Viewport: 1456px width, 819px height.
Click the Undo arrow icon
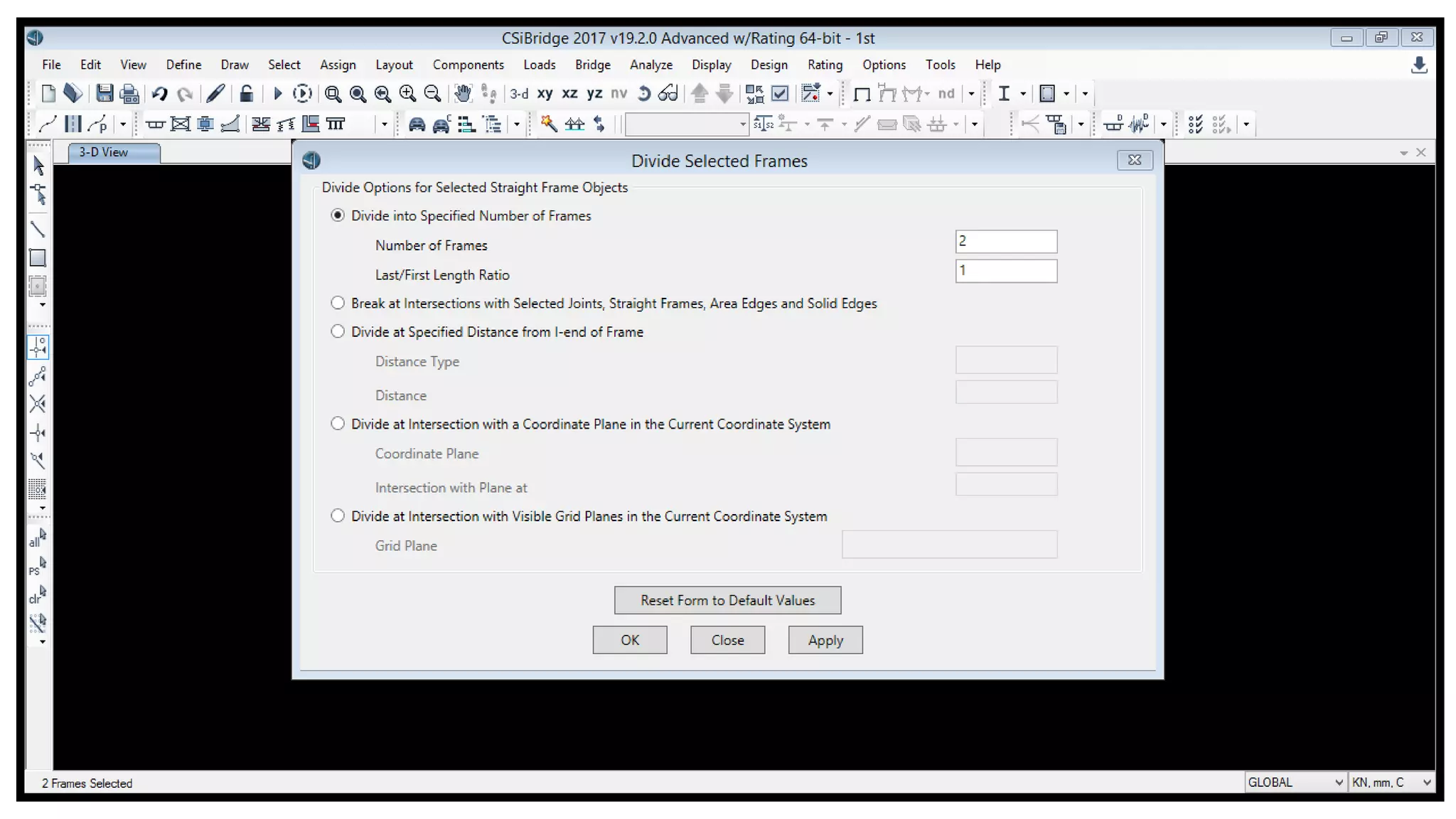(159, 93)
